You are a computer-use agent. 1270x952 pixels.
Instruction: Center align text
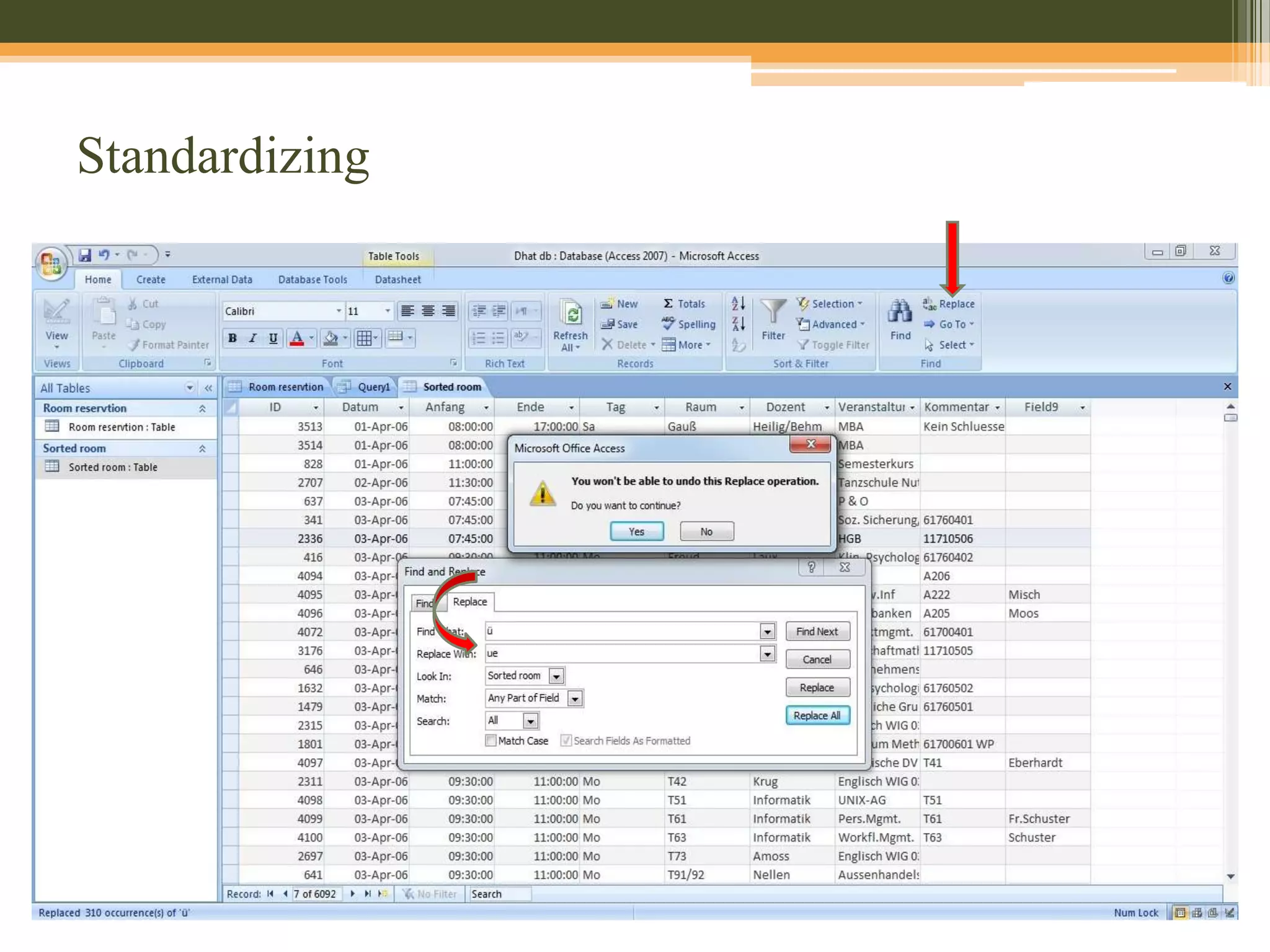click(428, 311)
